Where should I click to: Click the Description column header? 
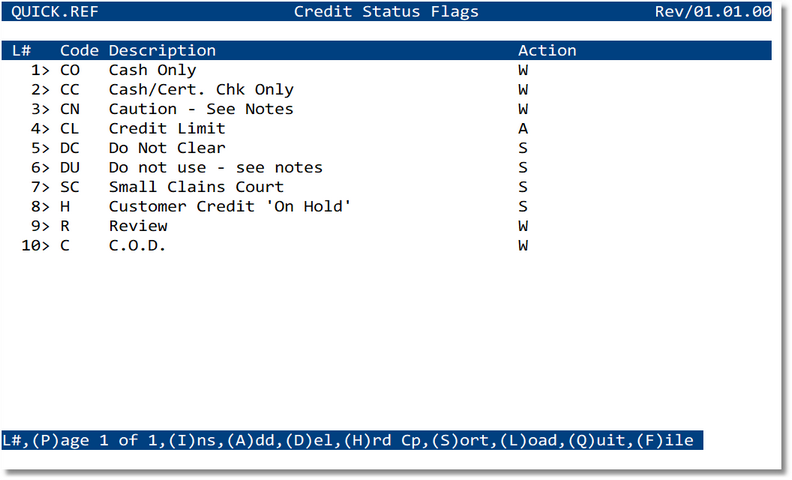tap(162, 50)
